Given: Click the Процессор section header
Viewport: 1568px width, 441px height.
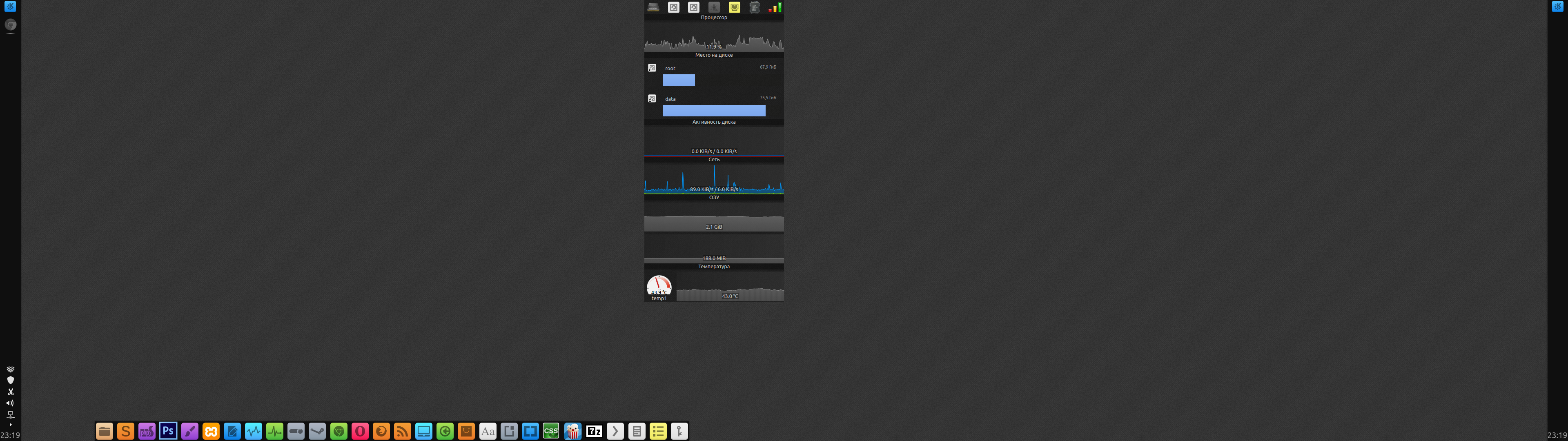Looking at the screenshot, I should tap(714, 18).
